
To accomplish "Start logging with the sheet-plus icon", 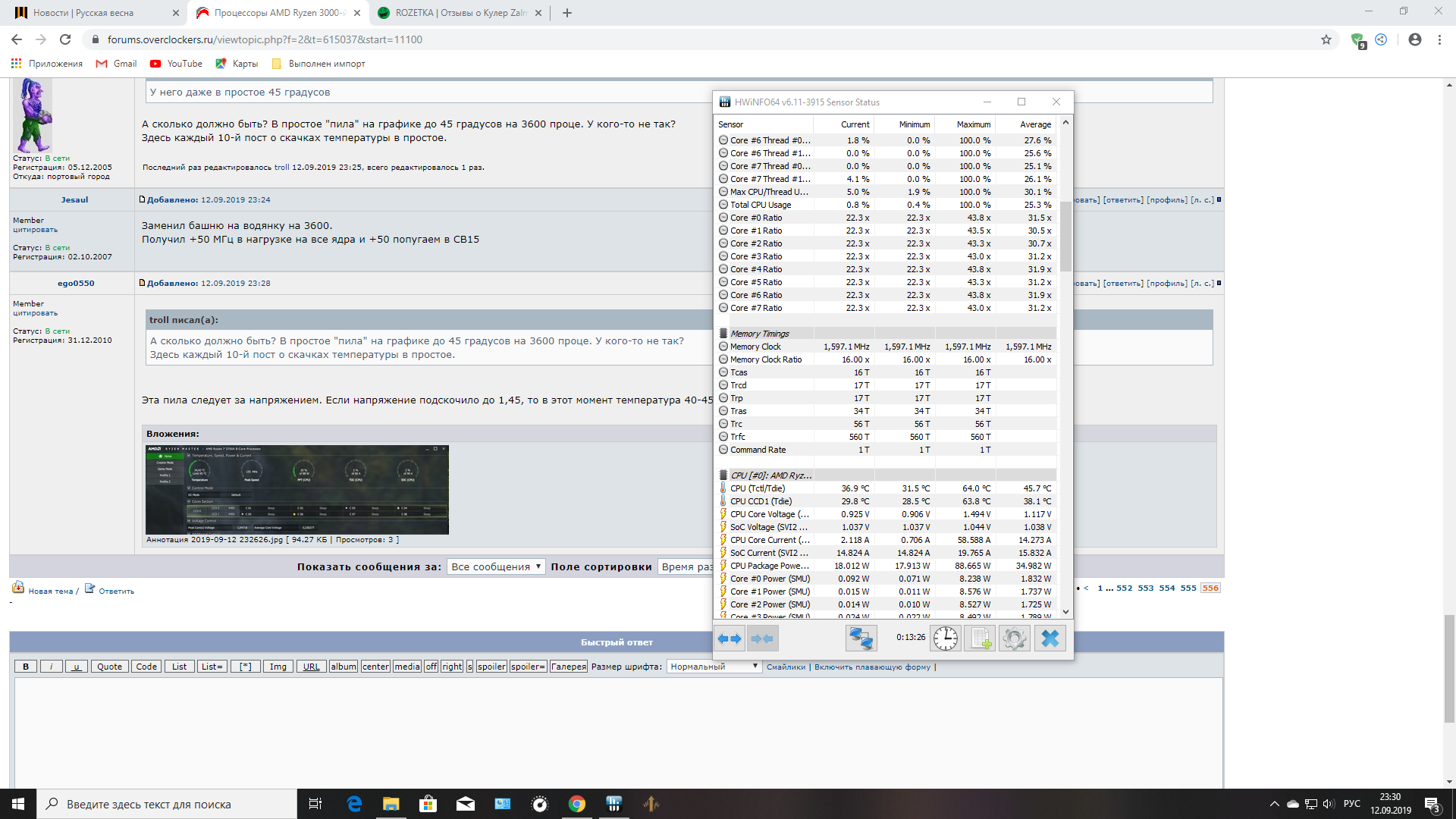I will coord(980,639).
